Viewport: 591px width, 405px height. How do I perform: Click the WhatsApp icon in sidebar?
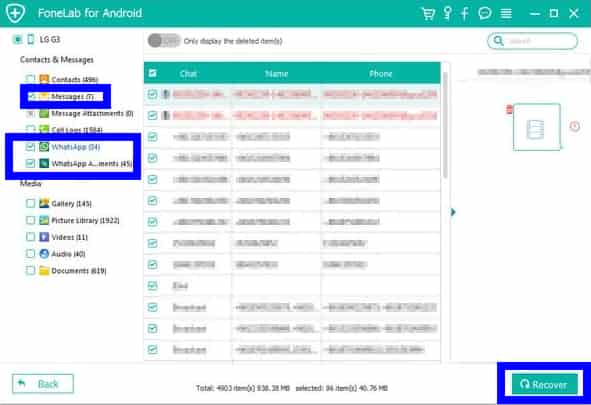(x=44, y=147)
